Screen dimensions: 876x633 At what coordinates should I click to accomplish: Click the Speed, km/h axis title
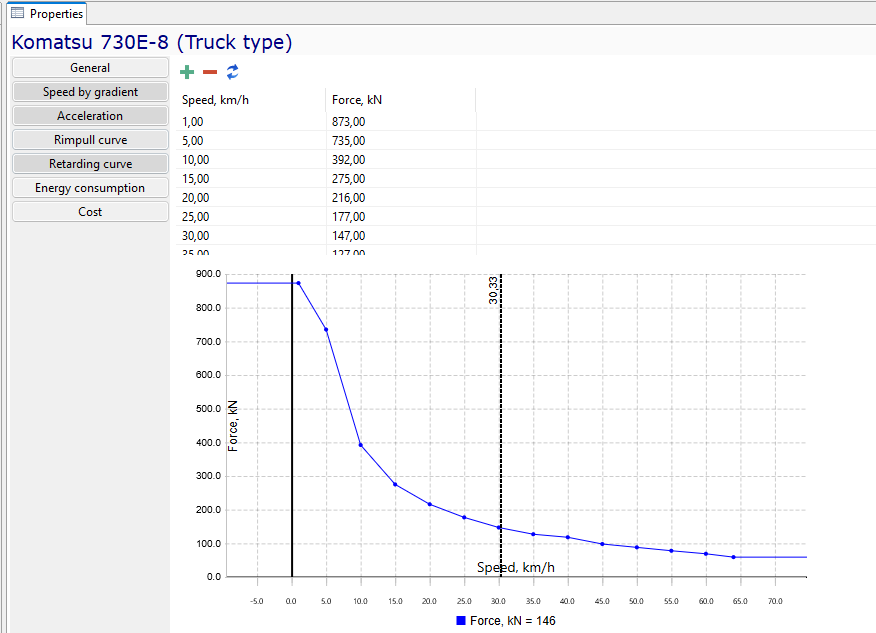point(516,568)
